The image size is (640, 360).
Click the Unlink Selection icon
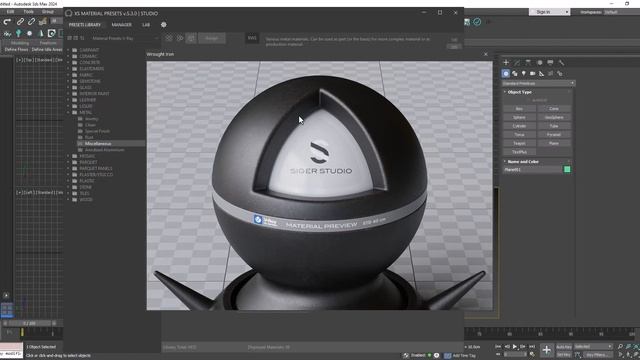coord(31,22)
